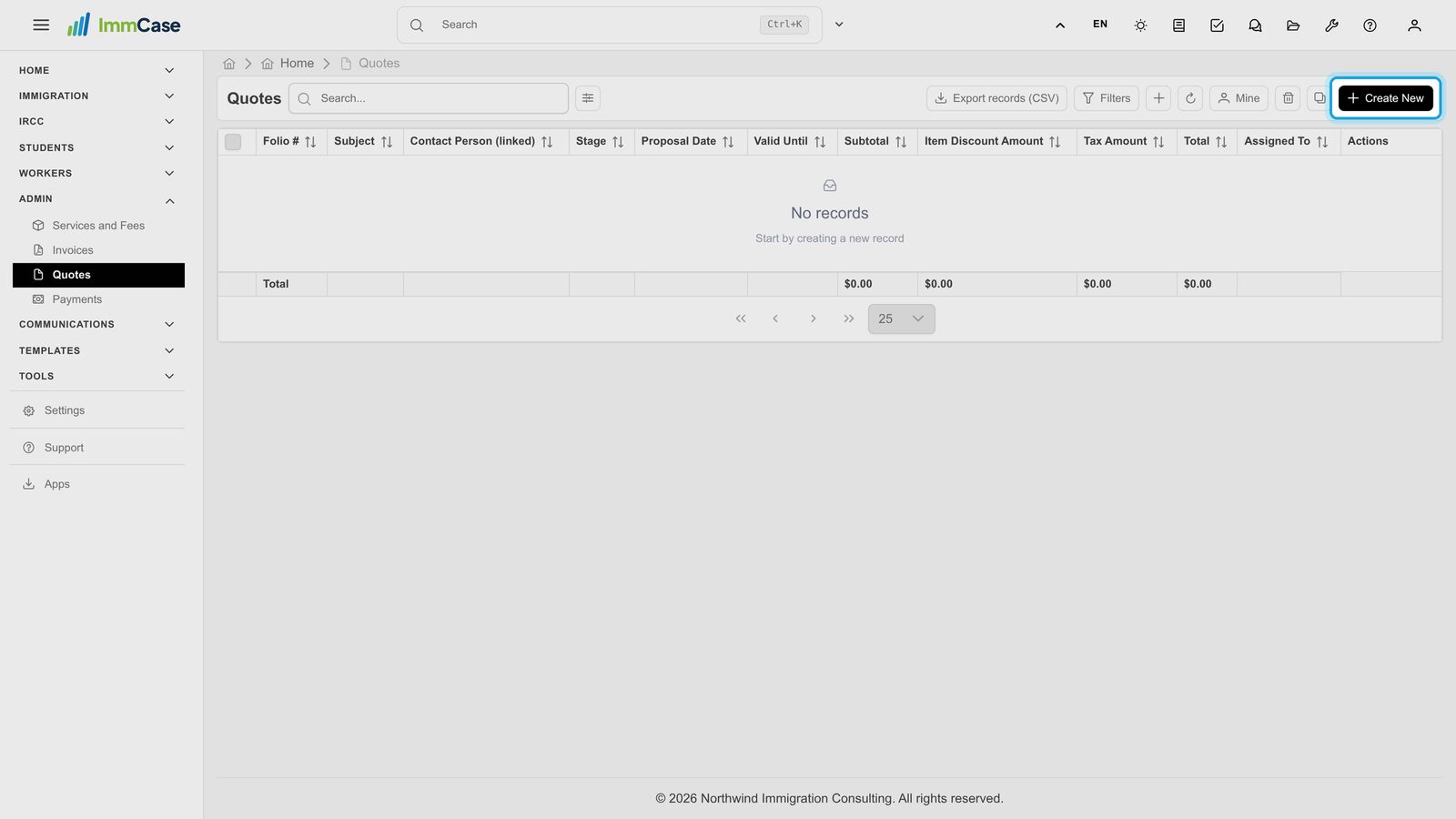Open the Filters button
1456x819 pixels.
pyautogui.click(x=1107, y=98)
